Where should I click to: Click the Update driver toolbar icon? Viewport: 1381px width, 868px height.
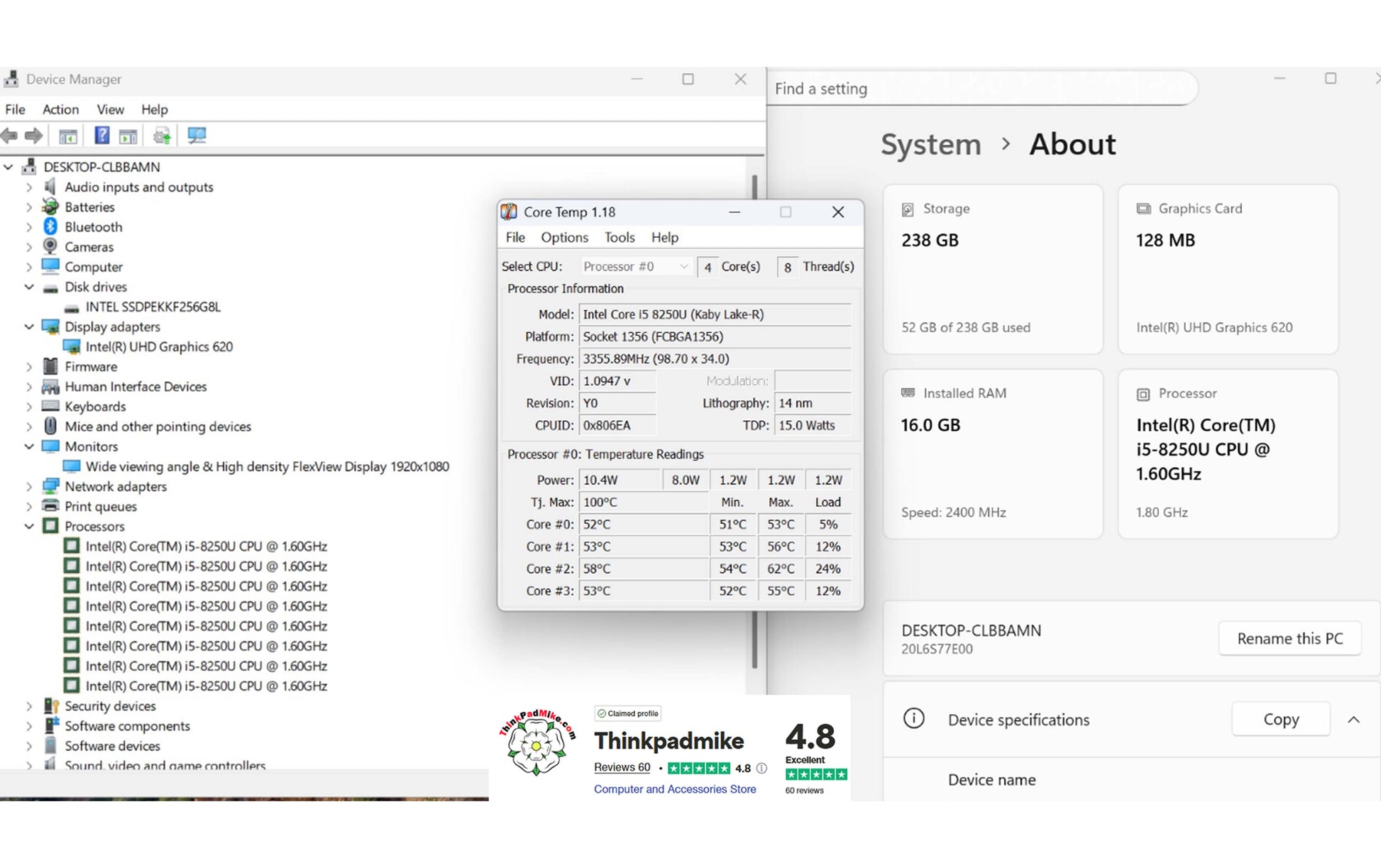pyautogui.click(x=162, y=136)
